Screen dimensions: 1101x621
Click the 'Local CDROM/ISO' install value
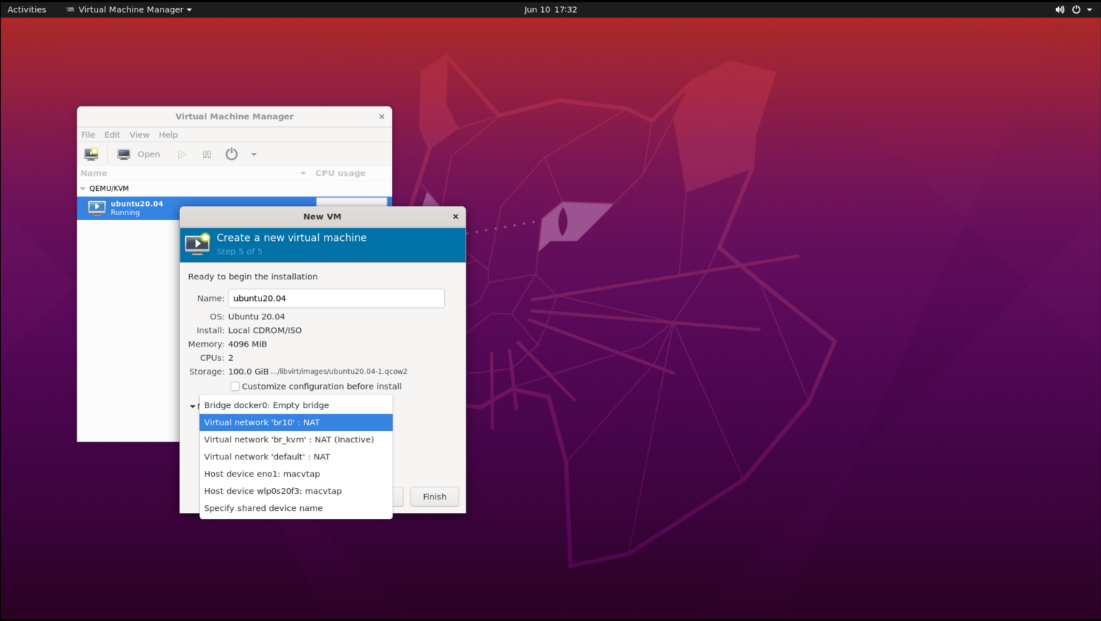click(265, 330)
